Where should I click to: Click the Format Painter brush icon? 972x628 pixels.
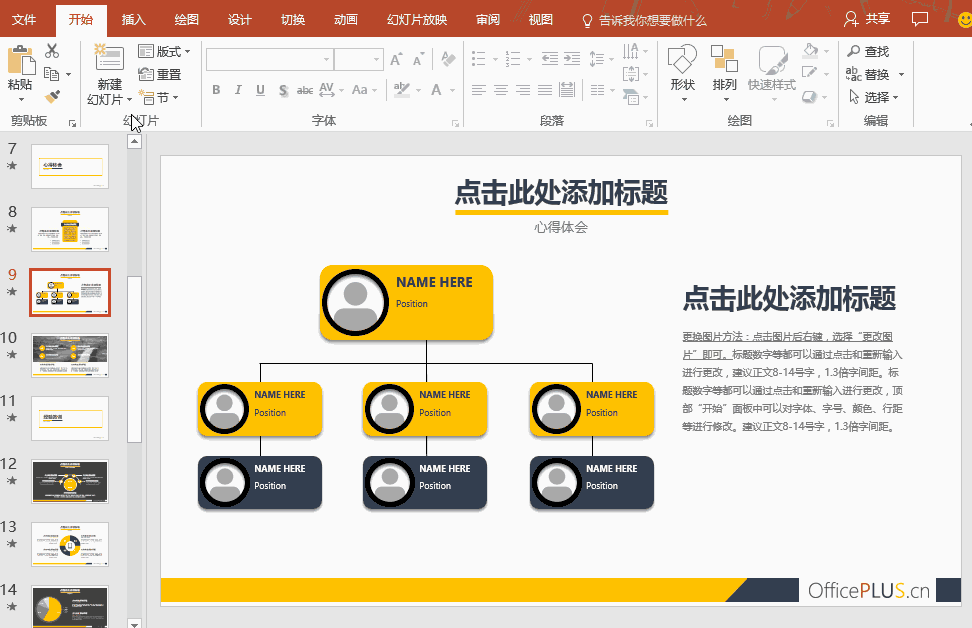[52, 97]
